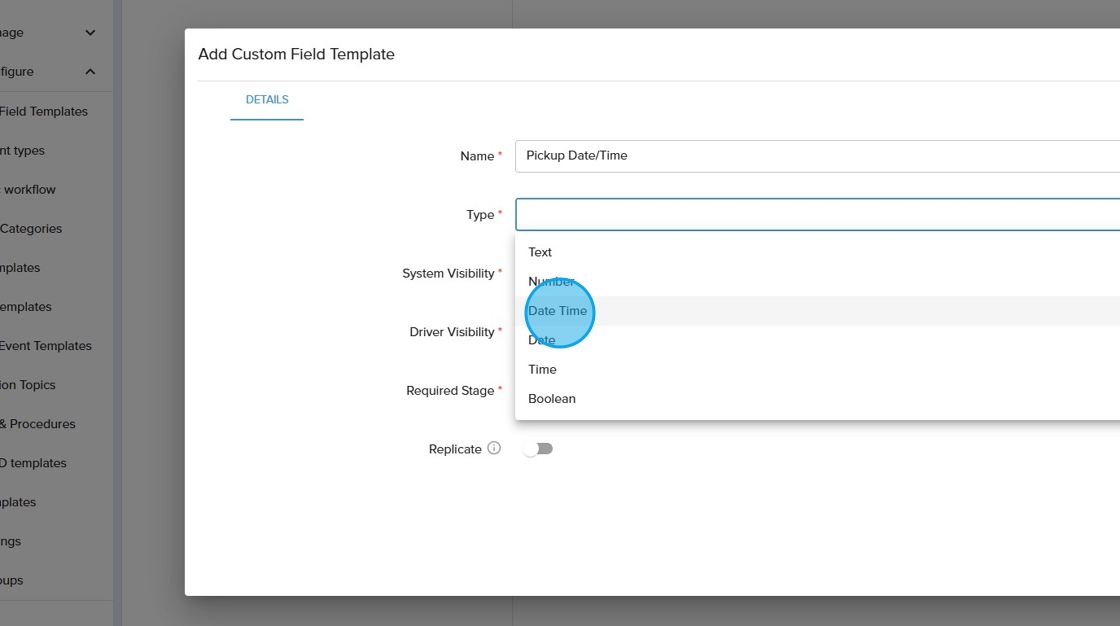Viewport: 1120px width, 626px height.
Task: Click the Name input field
Action: (x=816, y=156)
